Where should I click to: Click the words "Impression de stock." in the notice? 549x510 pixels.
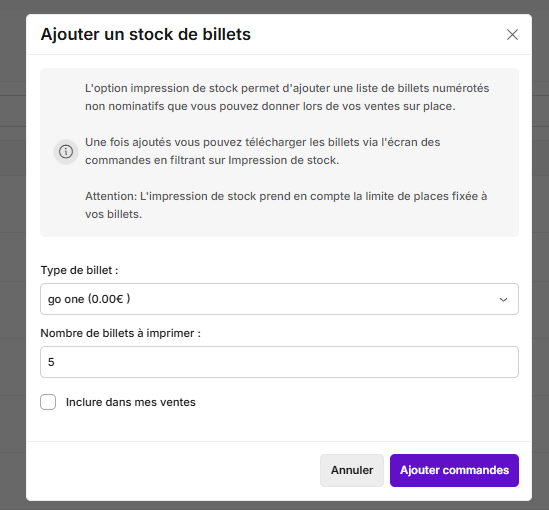(x=284, y=160)
